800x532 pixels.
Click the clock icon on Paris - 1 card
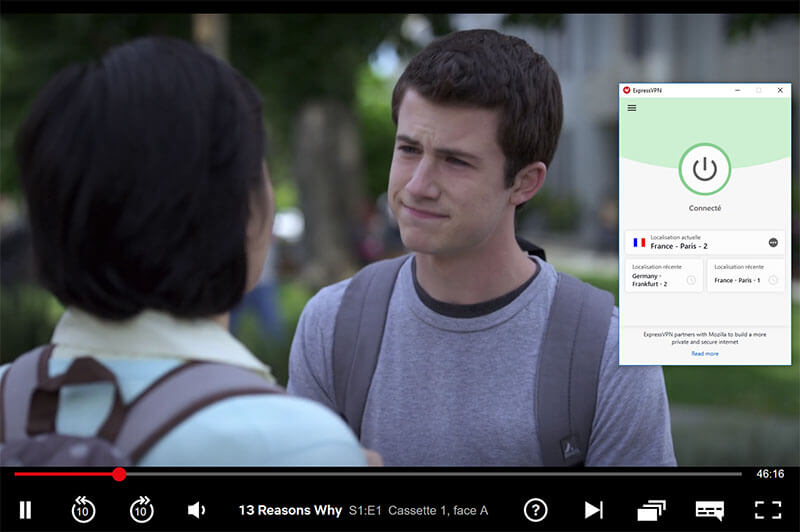[x=773, y=280]
